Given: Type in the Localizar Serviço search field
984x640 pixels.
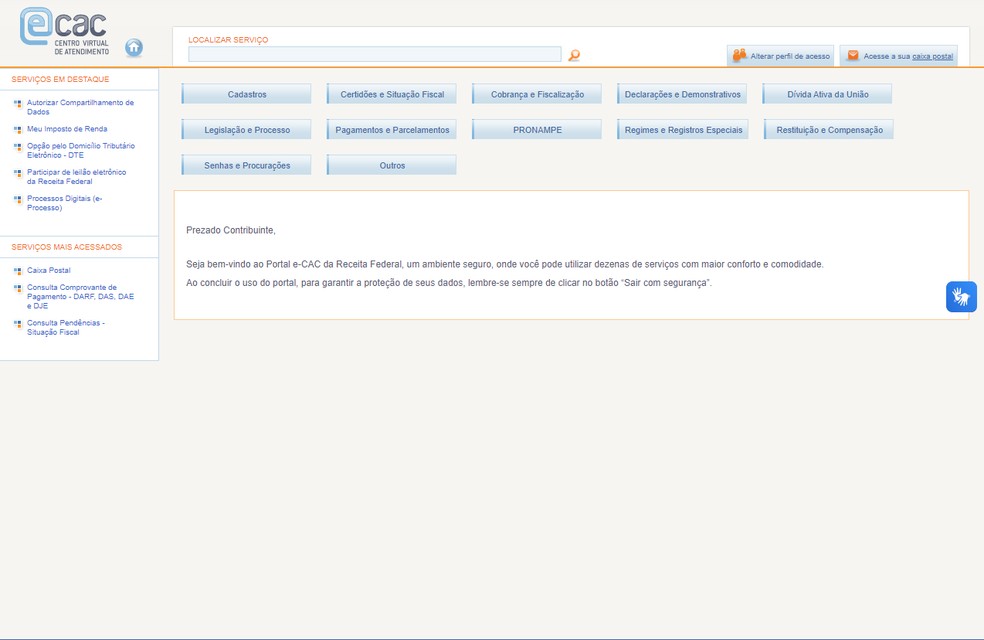Looking at the screenshot, I should coord(374,54).
